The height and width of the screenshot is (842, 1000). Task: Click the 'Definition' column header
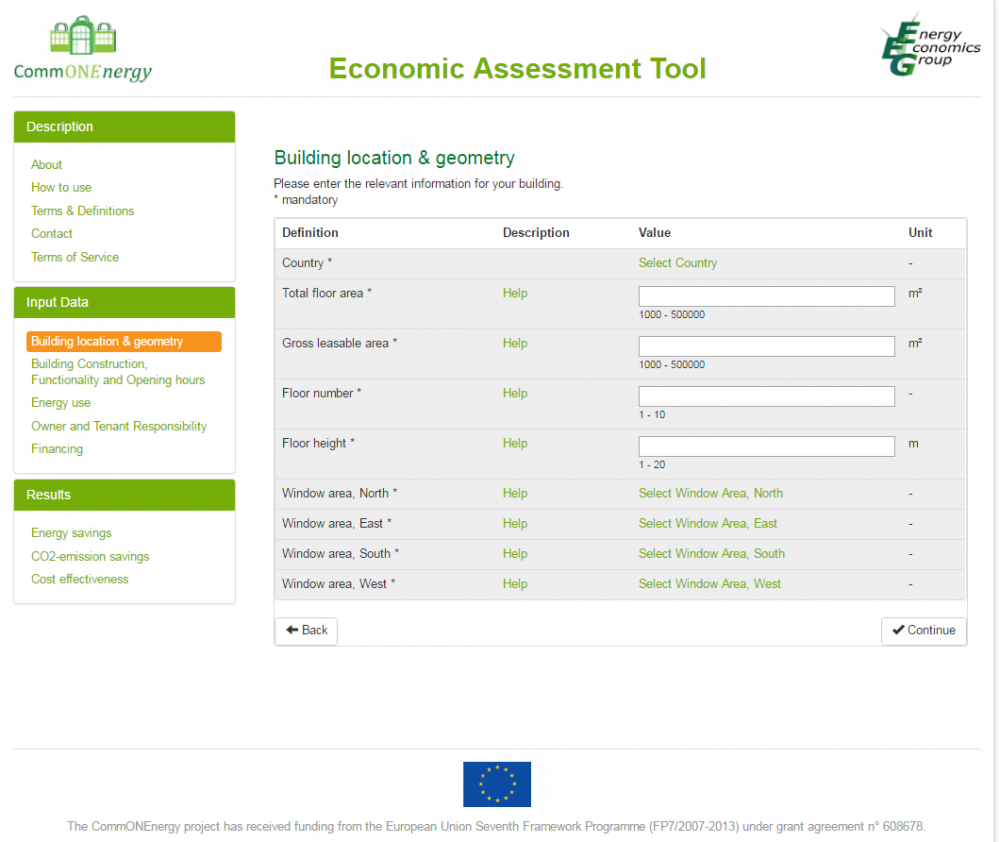(311, 233)
